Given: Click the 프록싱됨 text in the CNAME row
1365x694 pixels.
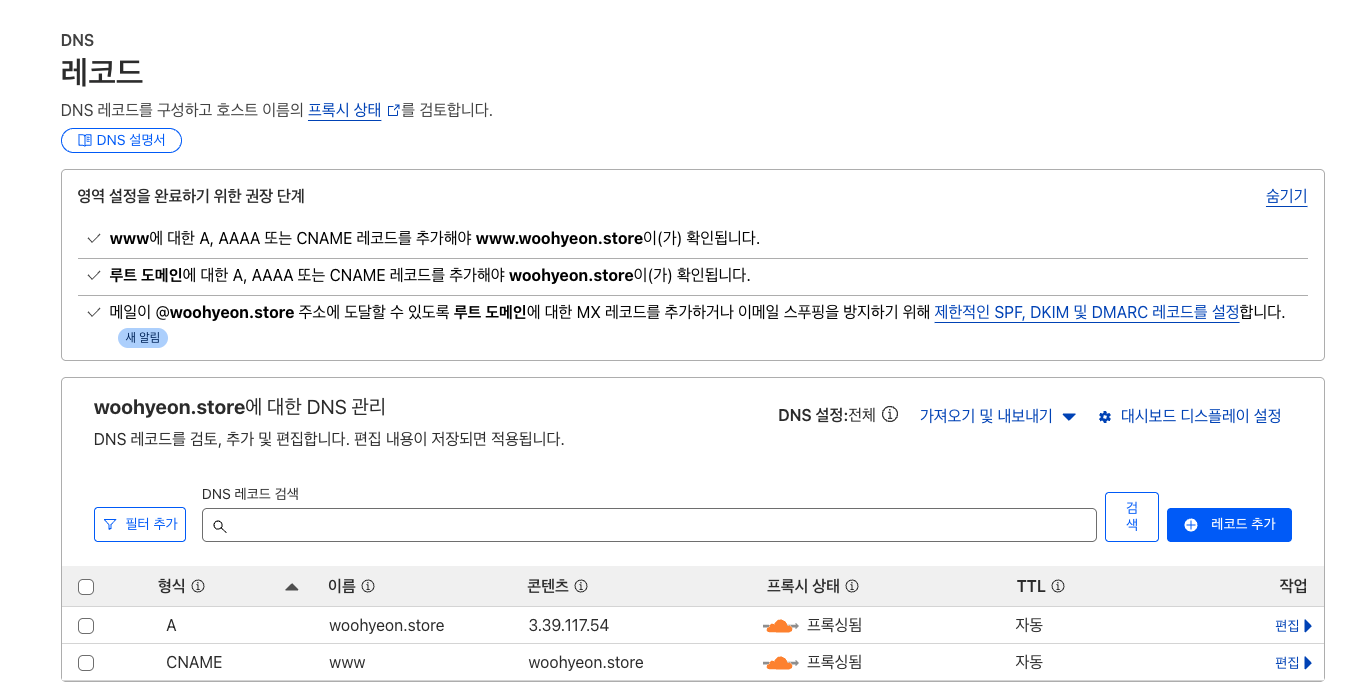Looking at the screenshot, I should coord(835,663).
